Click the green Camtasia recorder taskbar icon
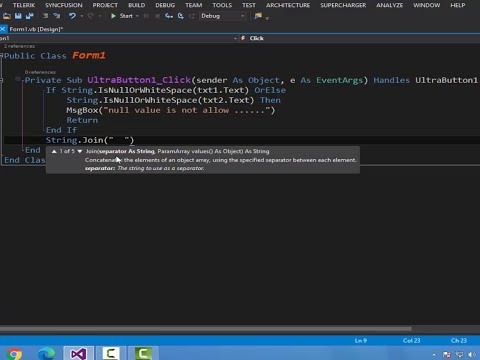This screenshot has height=360, width=480. tap(143, 353)
